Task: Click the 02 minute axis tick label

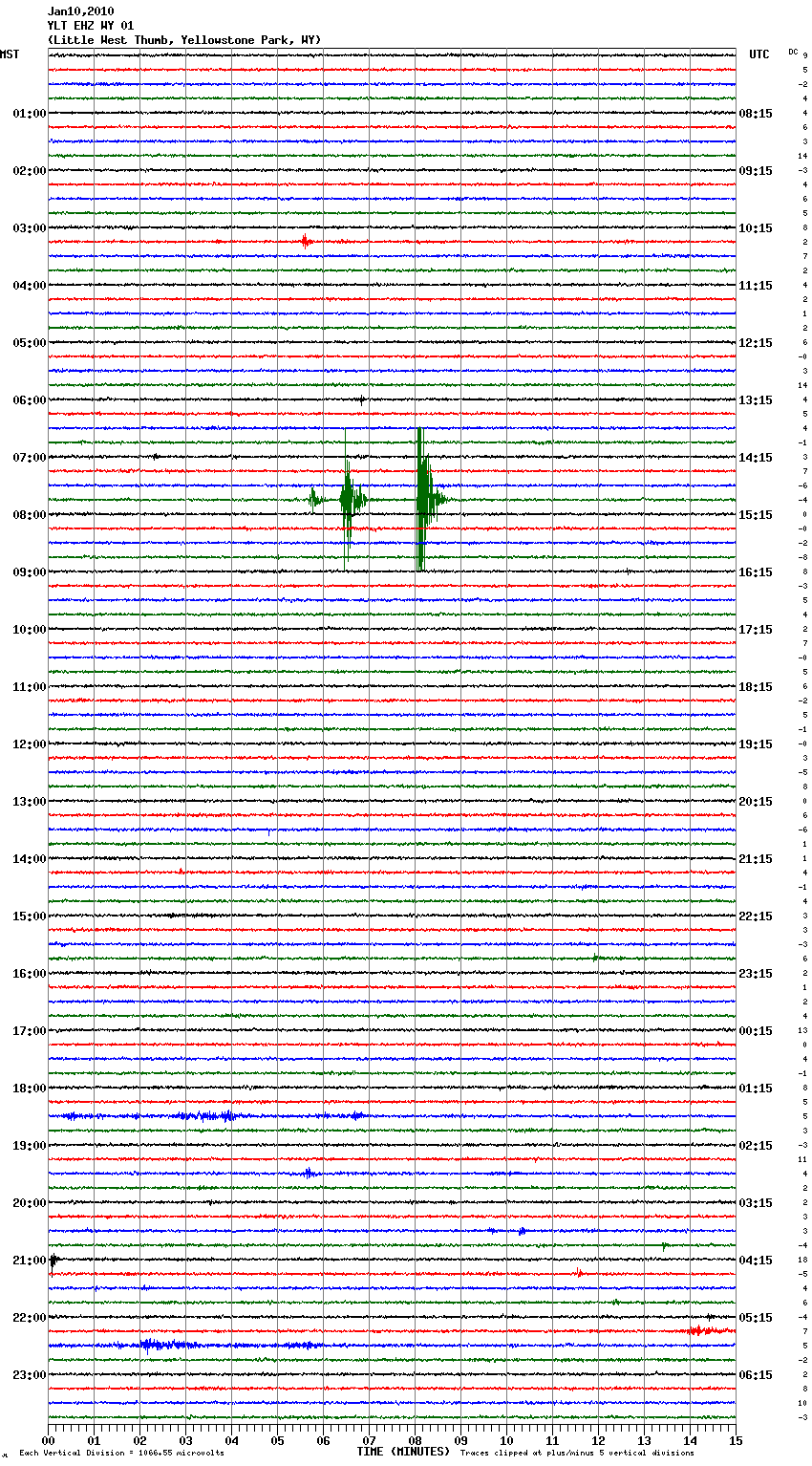Action: (139, 1440)
